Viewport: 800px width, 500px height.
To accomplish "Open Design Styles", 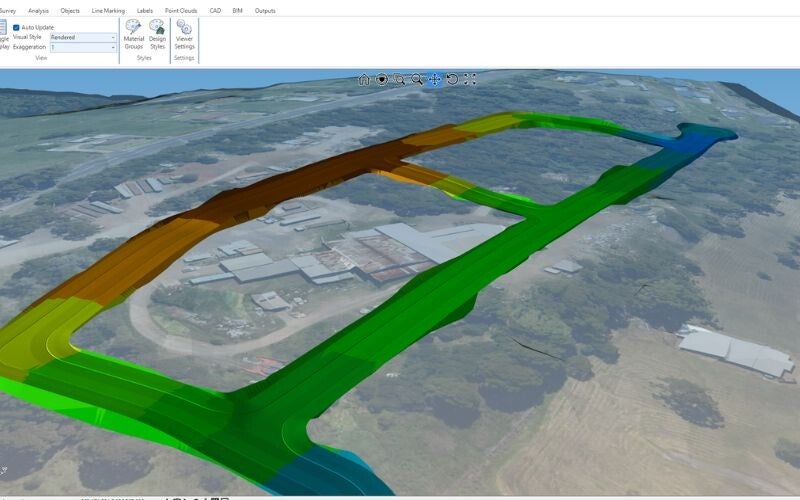I will (158, 34).
